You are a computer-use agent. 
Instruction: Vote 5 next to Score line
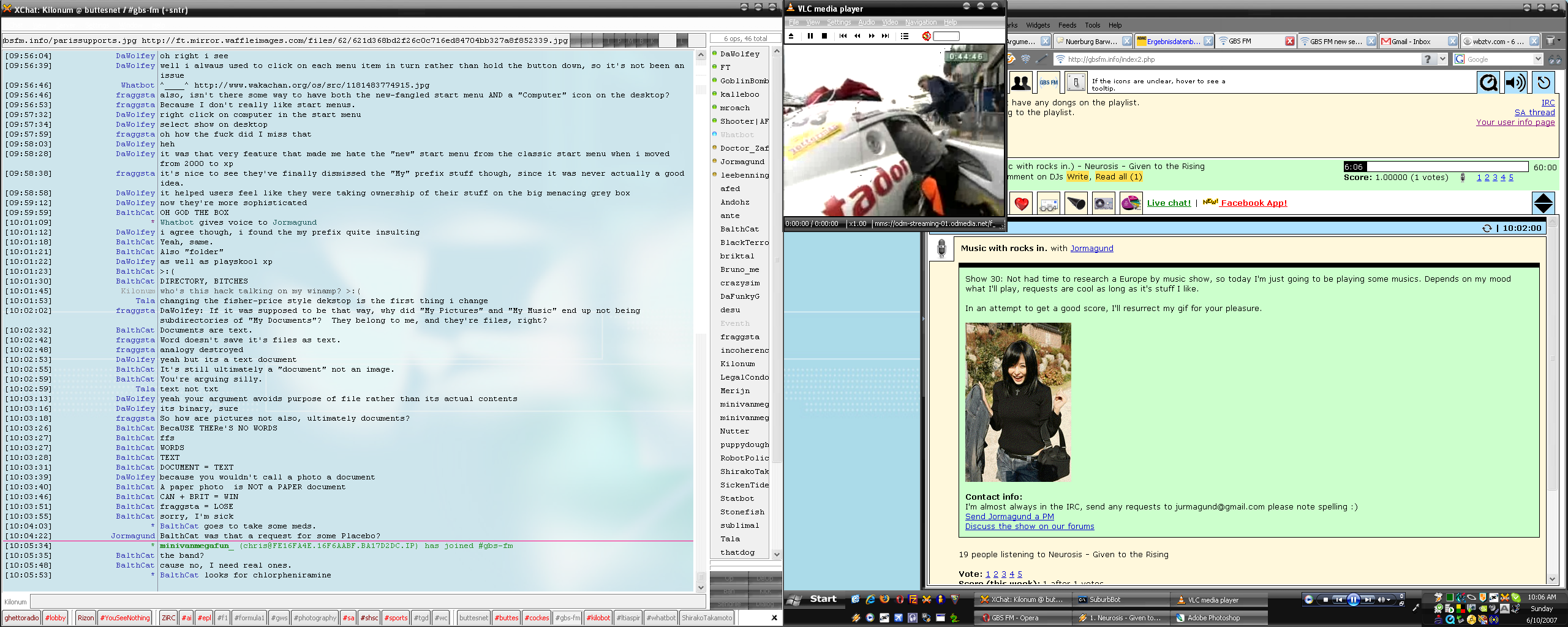(1510, 177)
